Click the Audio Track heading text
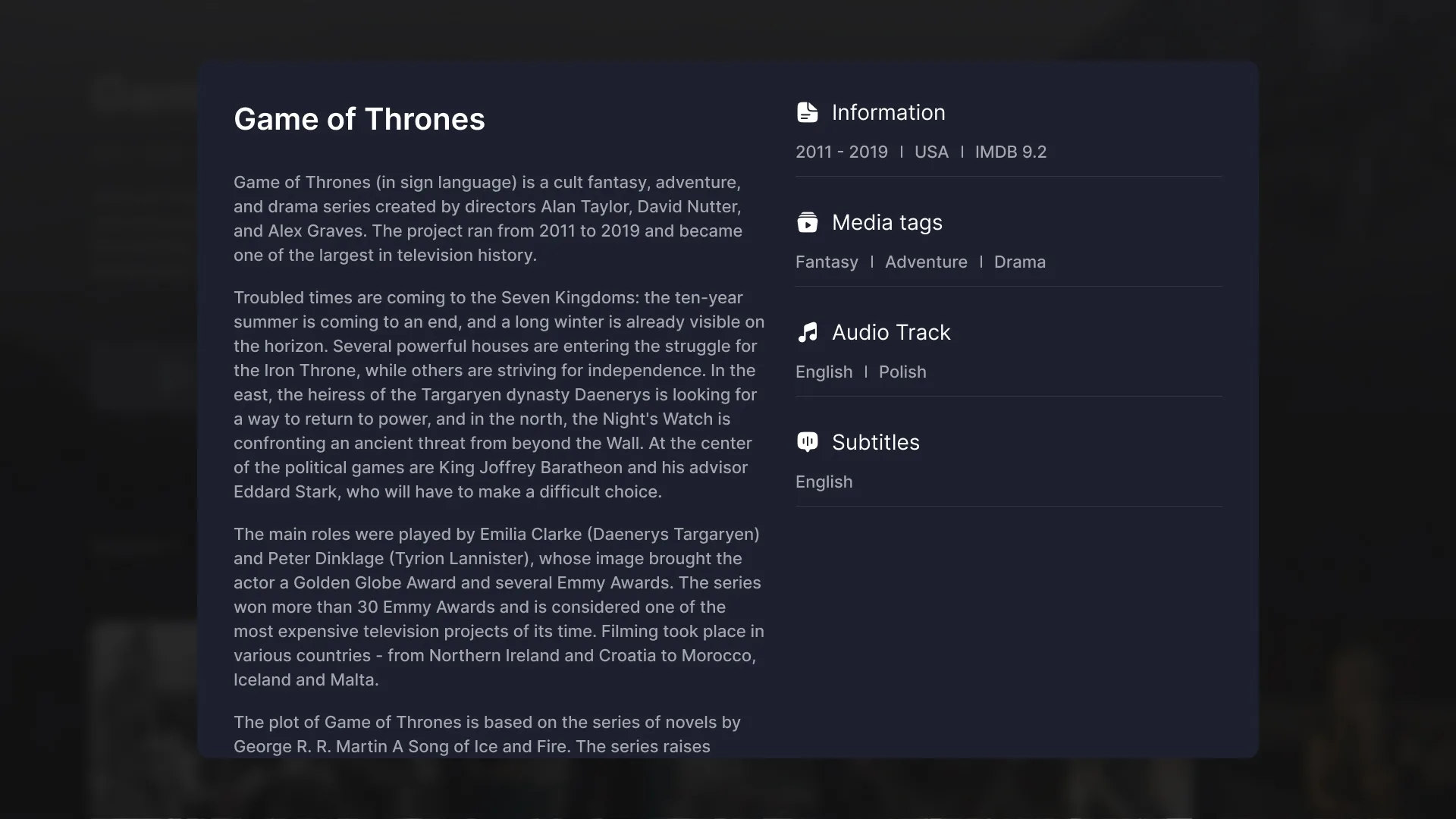This screenshot has height=819, width=1456. tap(890, 332)
